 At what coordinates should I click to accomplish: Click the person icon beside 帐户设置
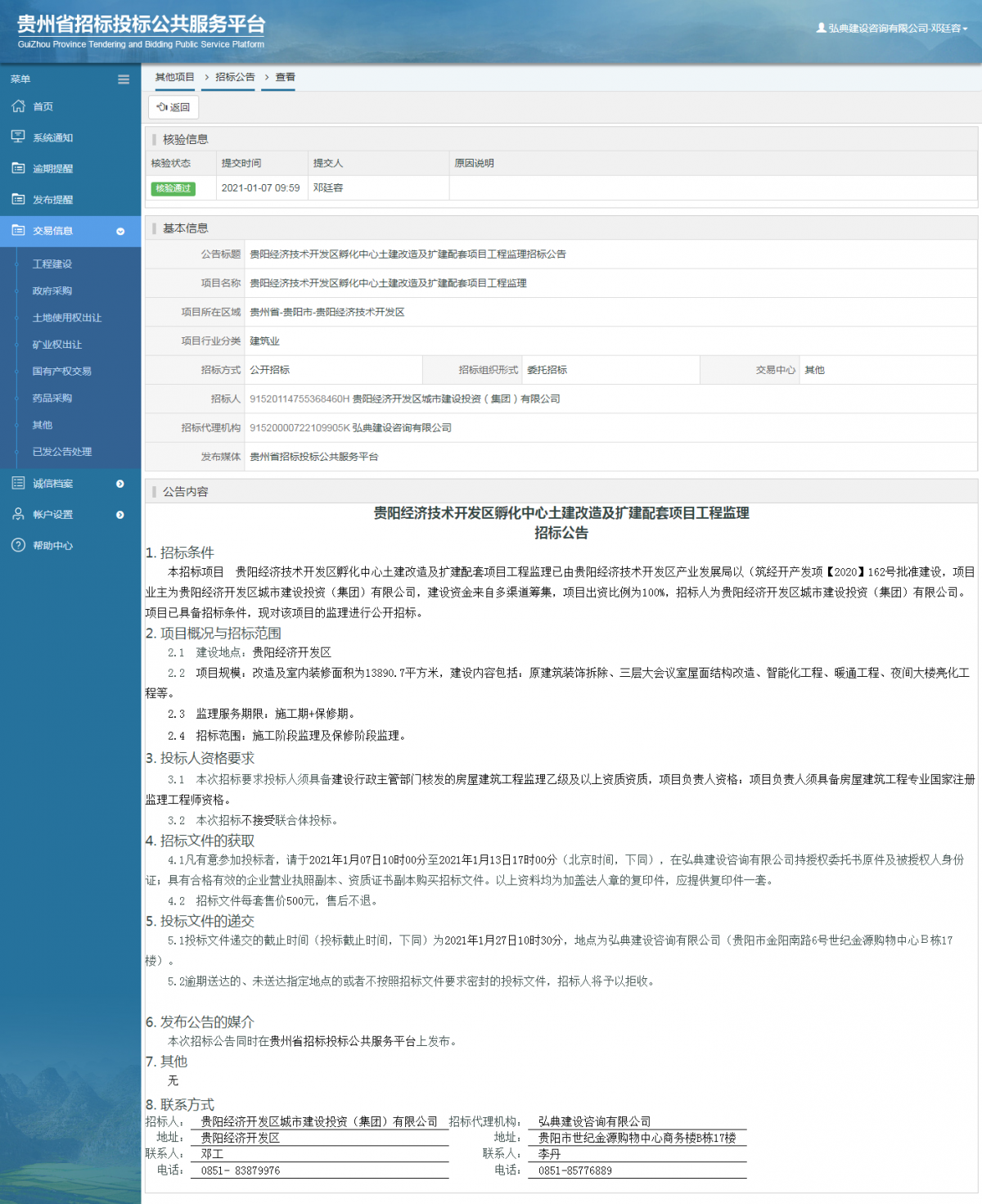click(18, 514)
